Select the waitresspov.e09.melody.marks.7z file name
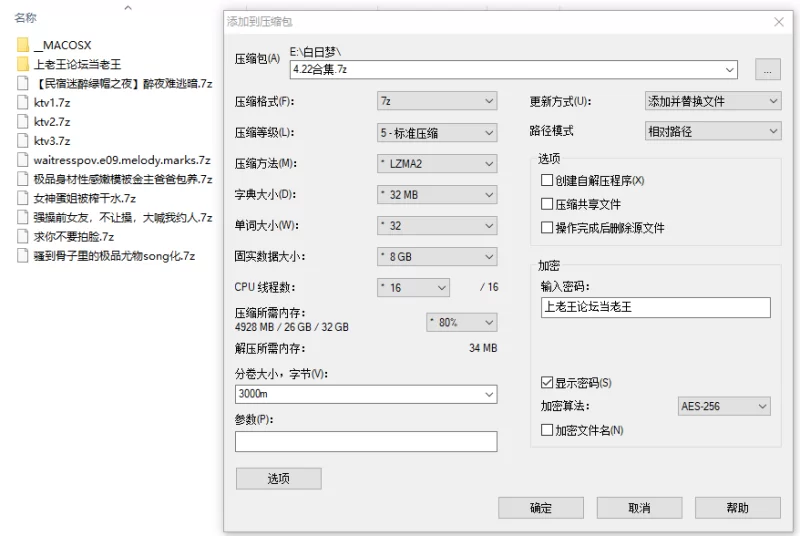Screen dimensions: 800x536 click(x=122, y=160)
